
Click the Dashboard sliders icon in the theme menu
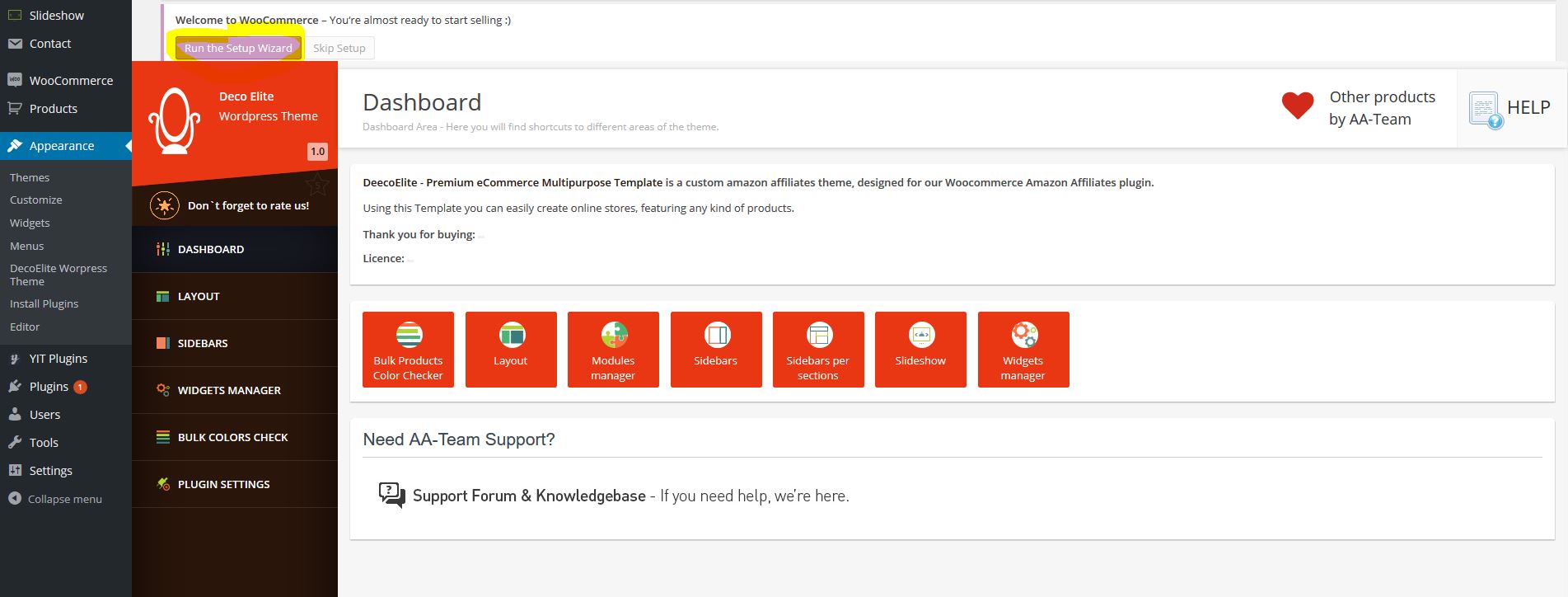[x=163, y=249]
